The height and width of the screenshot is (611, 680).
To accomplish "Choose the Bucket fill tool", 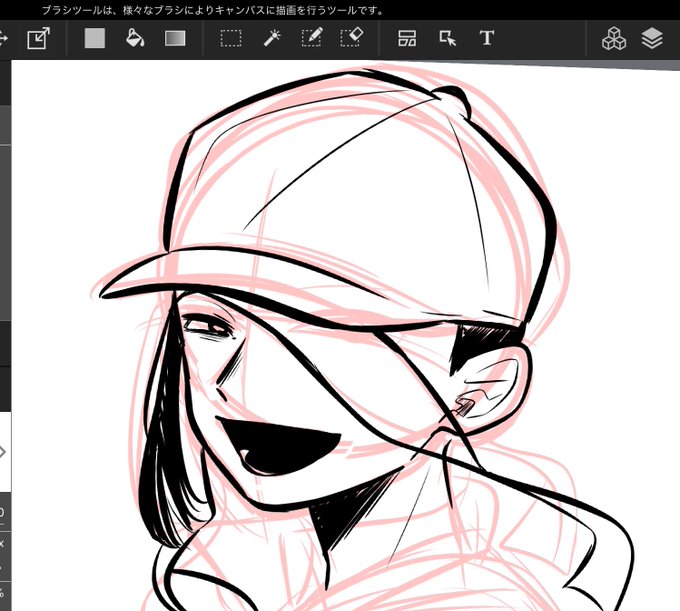I will [x=135, y=38].
